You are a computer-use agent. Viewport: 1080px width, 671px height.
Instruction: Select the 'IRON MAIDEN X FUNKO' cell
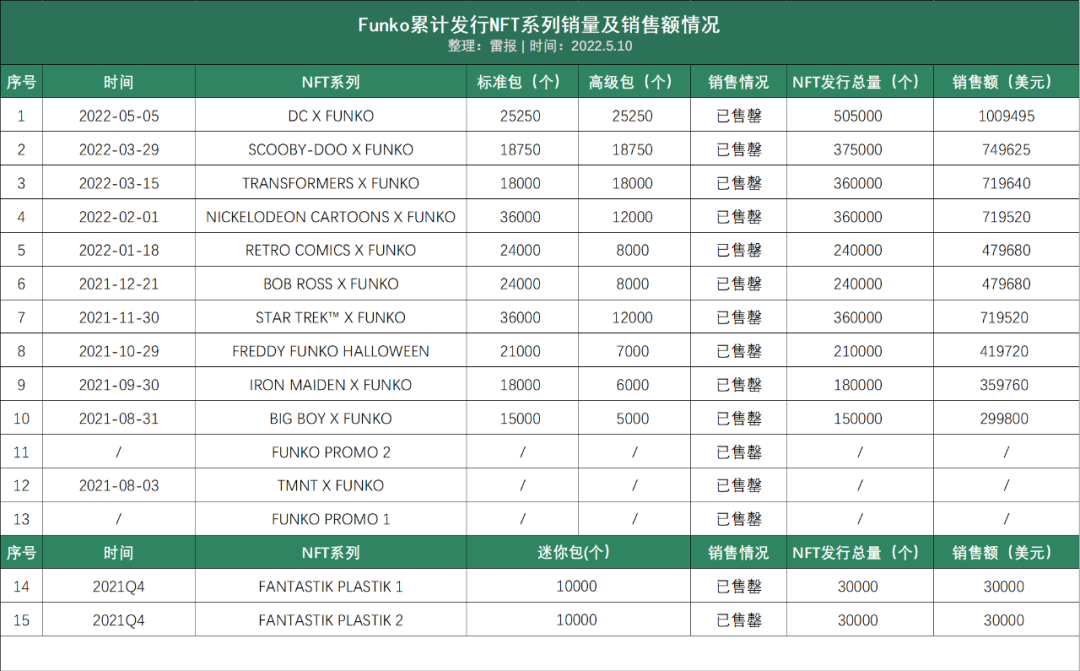pyautogui.click(x=330, y=385)
